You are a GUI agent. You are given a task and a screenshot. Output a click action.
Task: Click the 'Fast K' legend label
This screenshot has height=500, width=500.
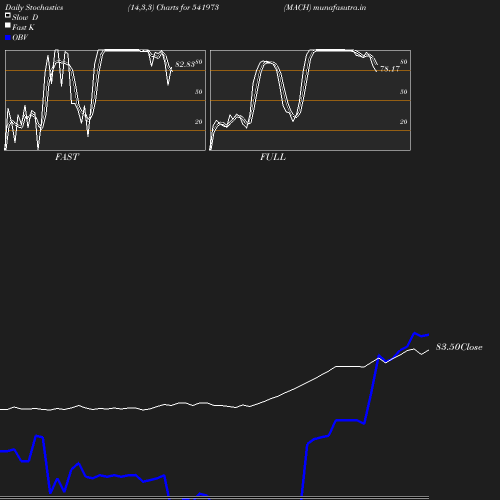(23, 27)
